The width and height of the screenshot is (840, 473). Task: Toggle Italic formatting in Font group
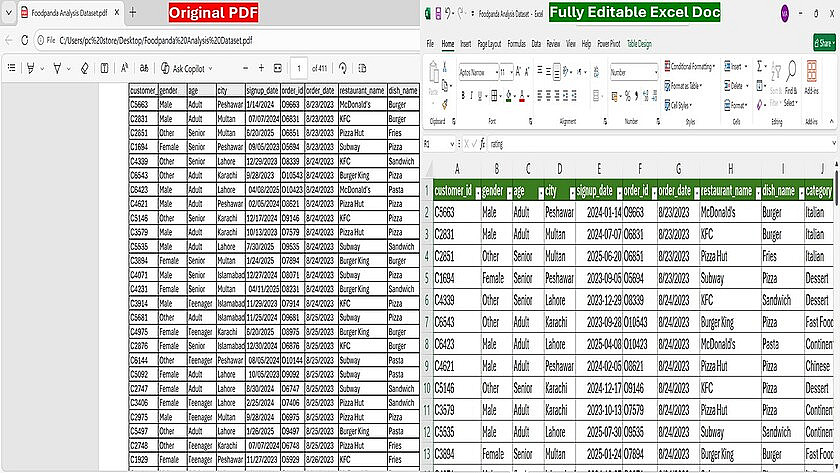click(x=471, y=95)
